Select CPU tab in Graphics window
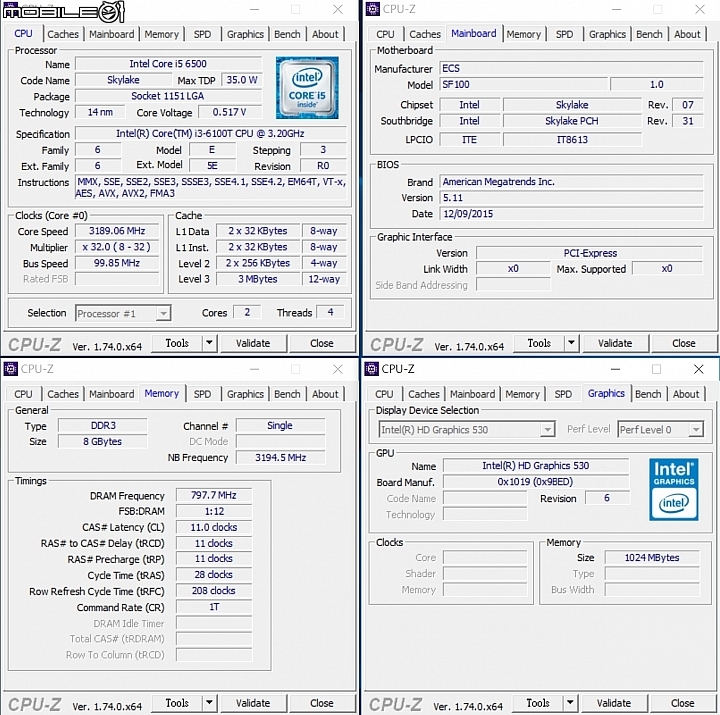This screenshot has height=715, width=720. point(384,394)
